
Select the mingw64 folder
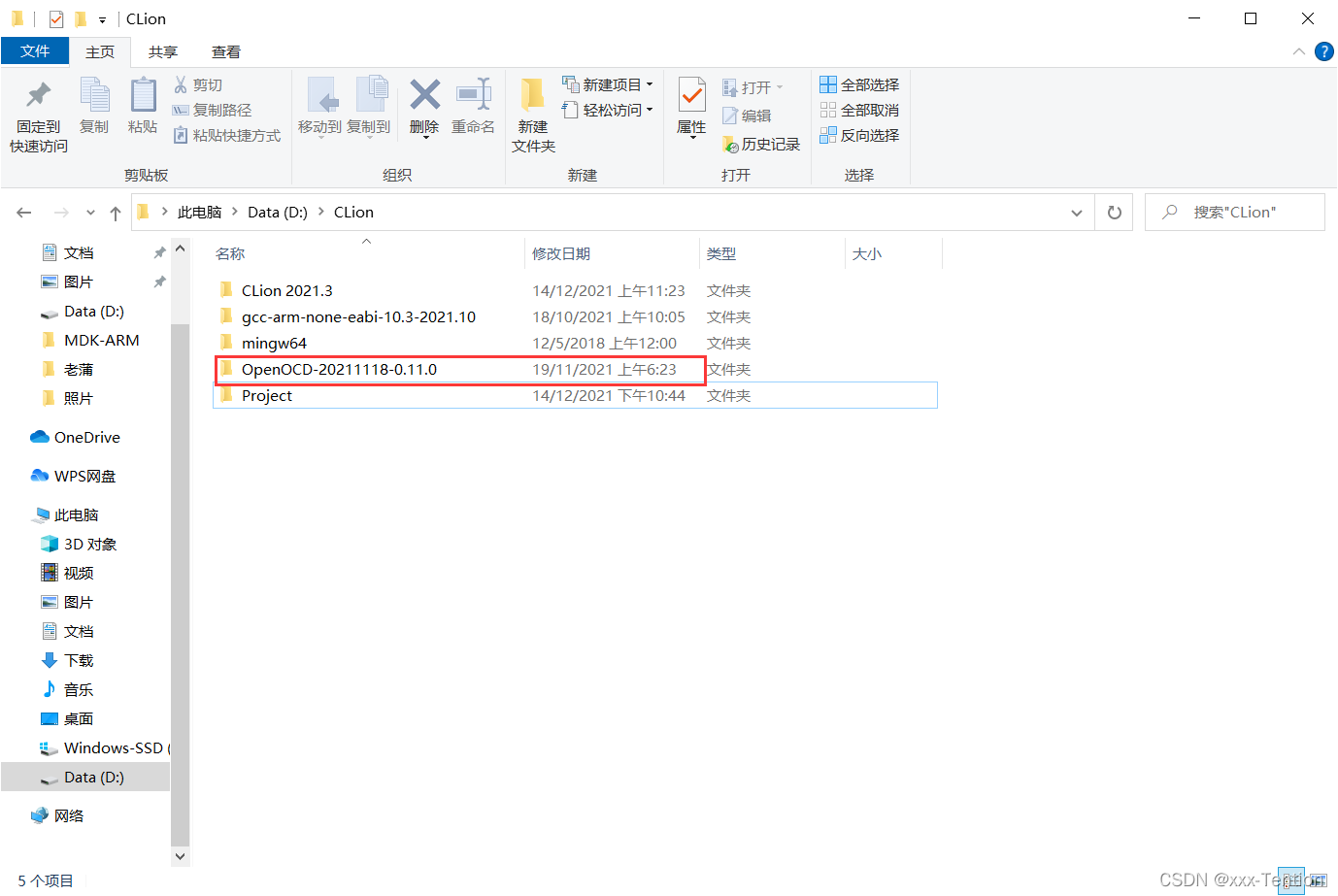pyautogui.click(x=575, y=344)
